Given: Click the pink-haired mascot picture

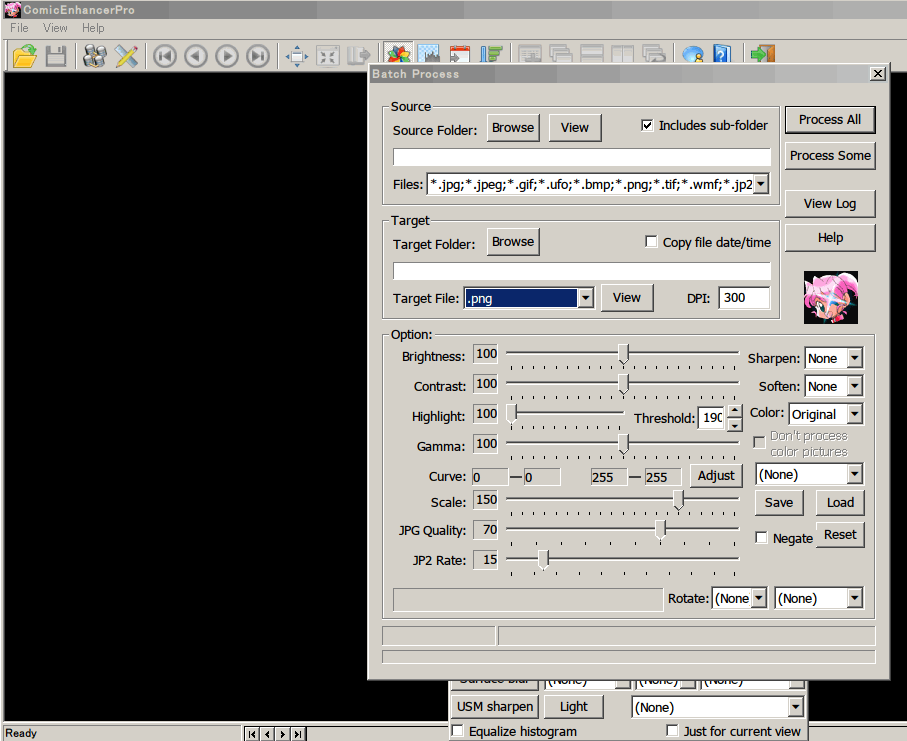Looking at the screenshot, I should click(x=831, y=297).
